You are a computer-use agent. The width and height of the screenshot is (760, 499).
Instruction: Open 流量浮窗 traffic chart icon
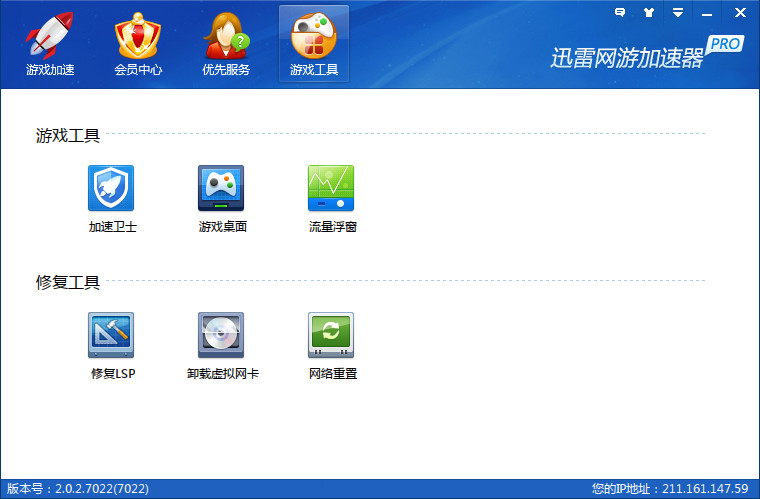pos(331,188)
